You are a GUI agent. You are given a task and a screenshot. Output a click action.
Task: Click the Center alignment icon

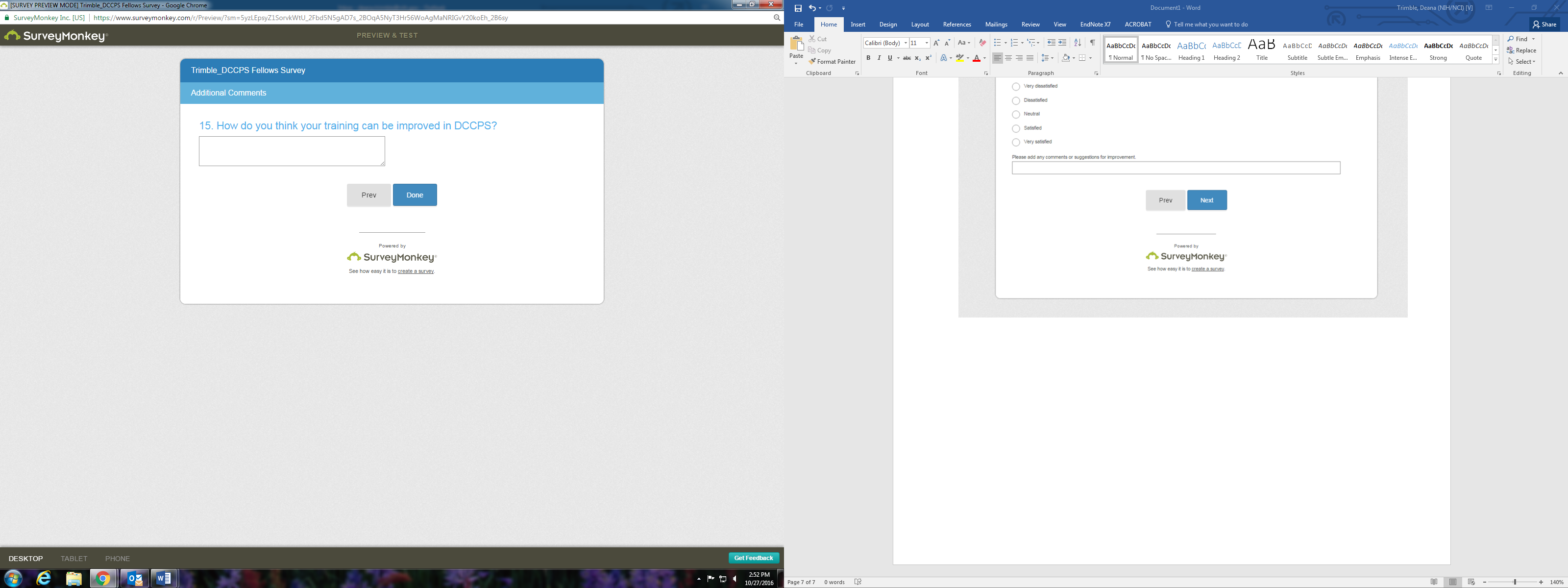click(1008, 58)
